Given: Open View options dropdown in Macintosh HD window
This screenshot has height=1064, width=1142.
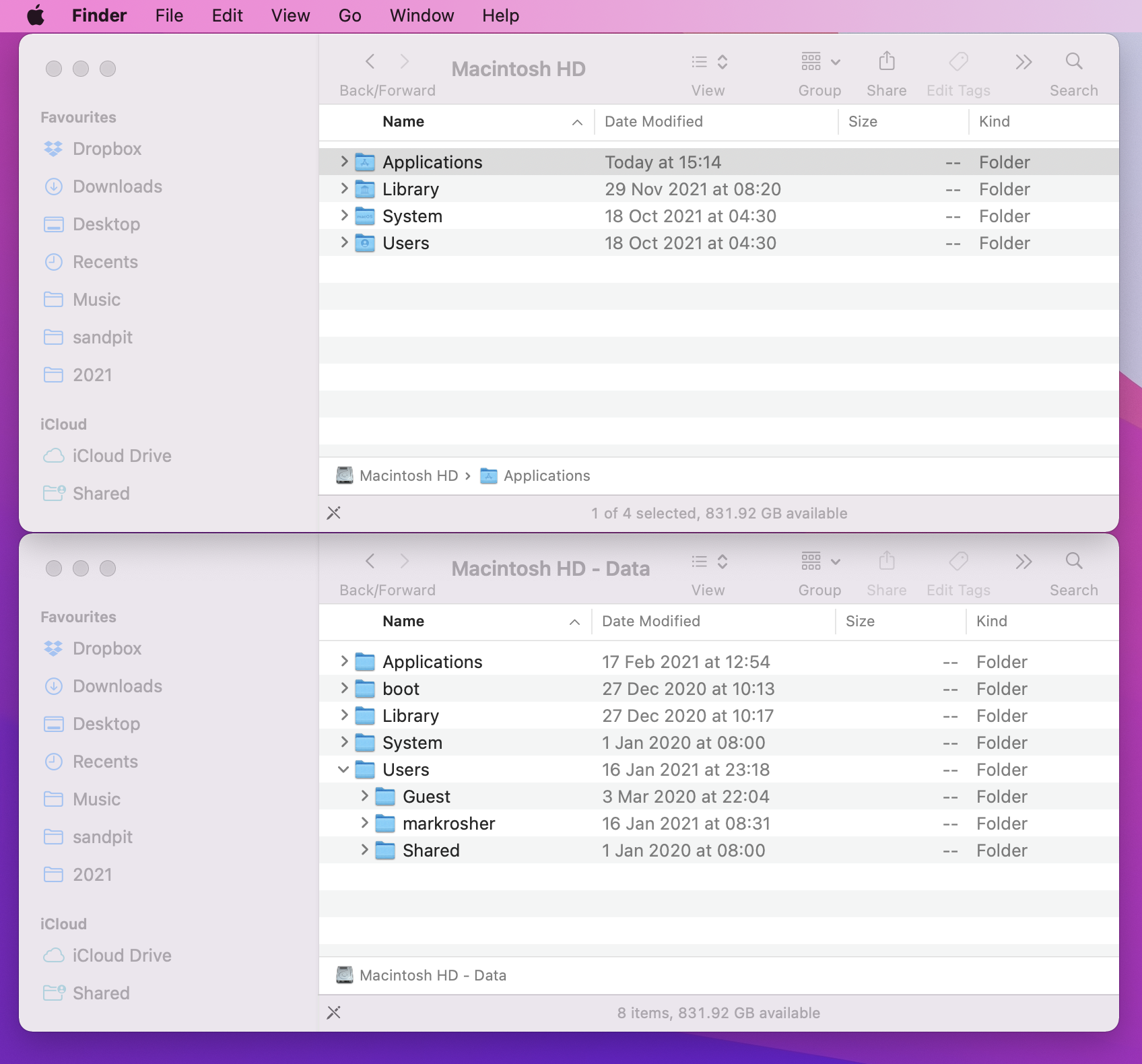Looking at the screenshot, I should [x=709, y=62].
